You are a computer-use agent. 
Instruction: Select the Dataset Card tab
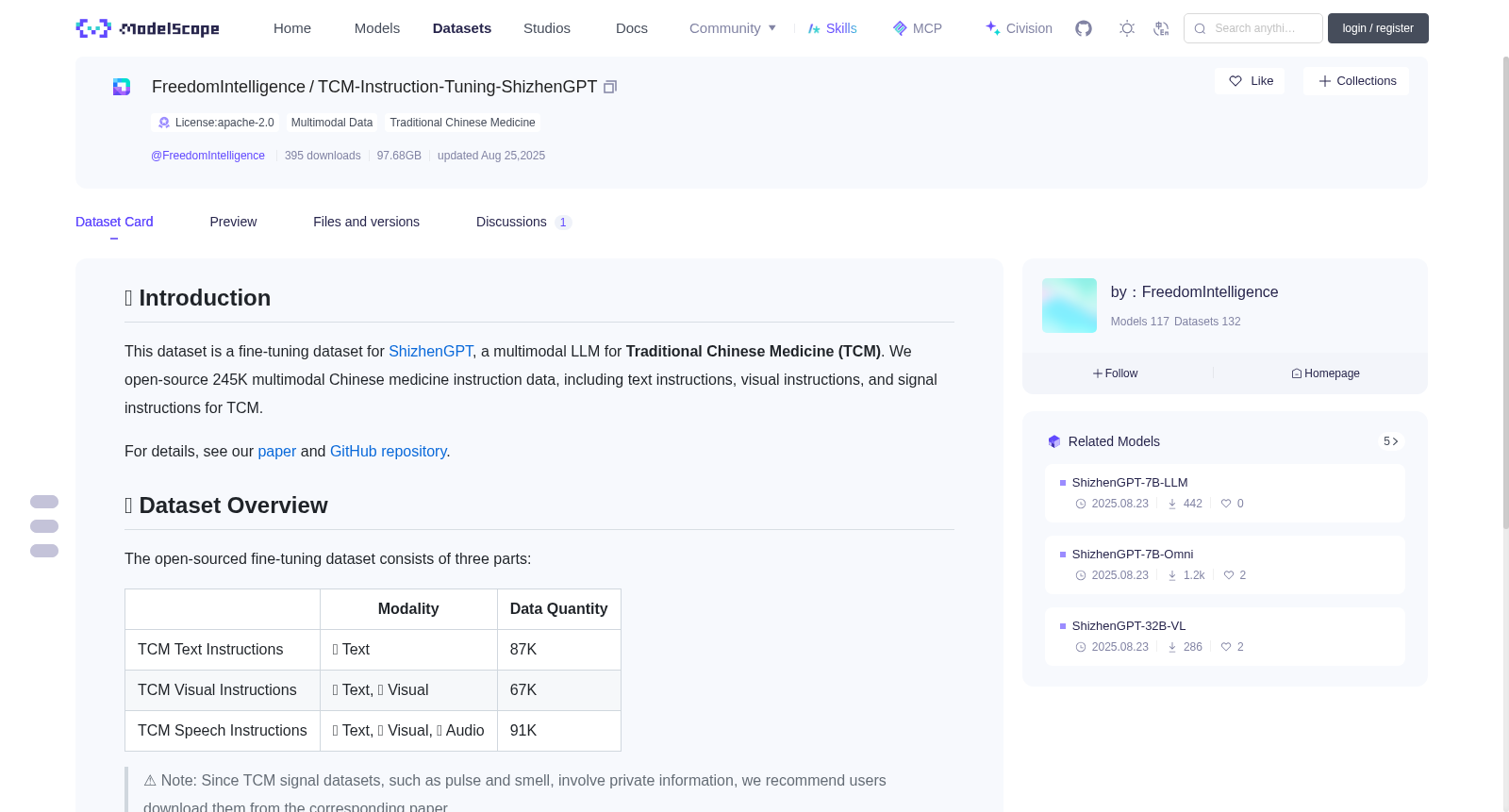[x=114, y=222]
